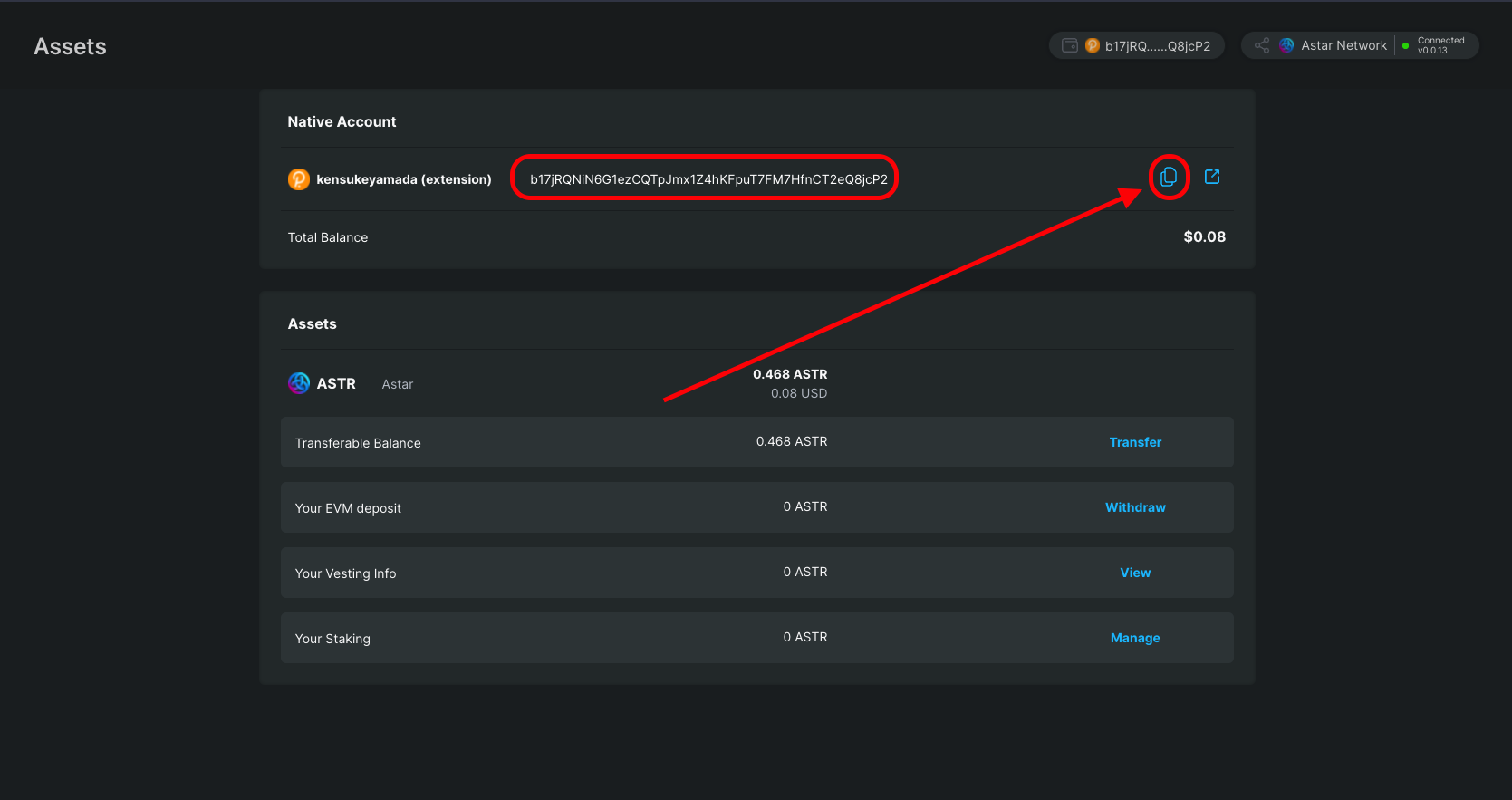Click the ASTR token symbol label
This screenshot has width=1512, height=800.
point(336,383)
